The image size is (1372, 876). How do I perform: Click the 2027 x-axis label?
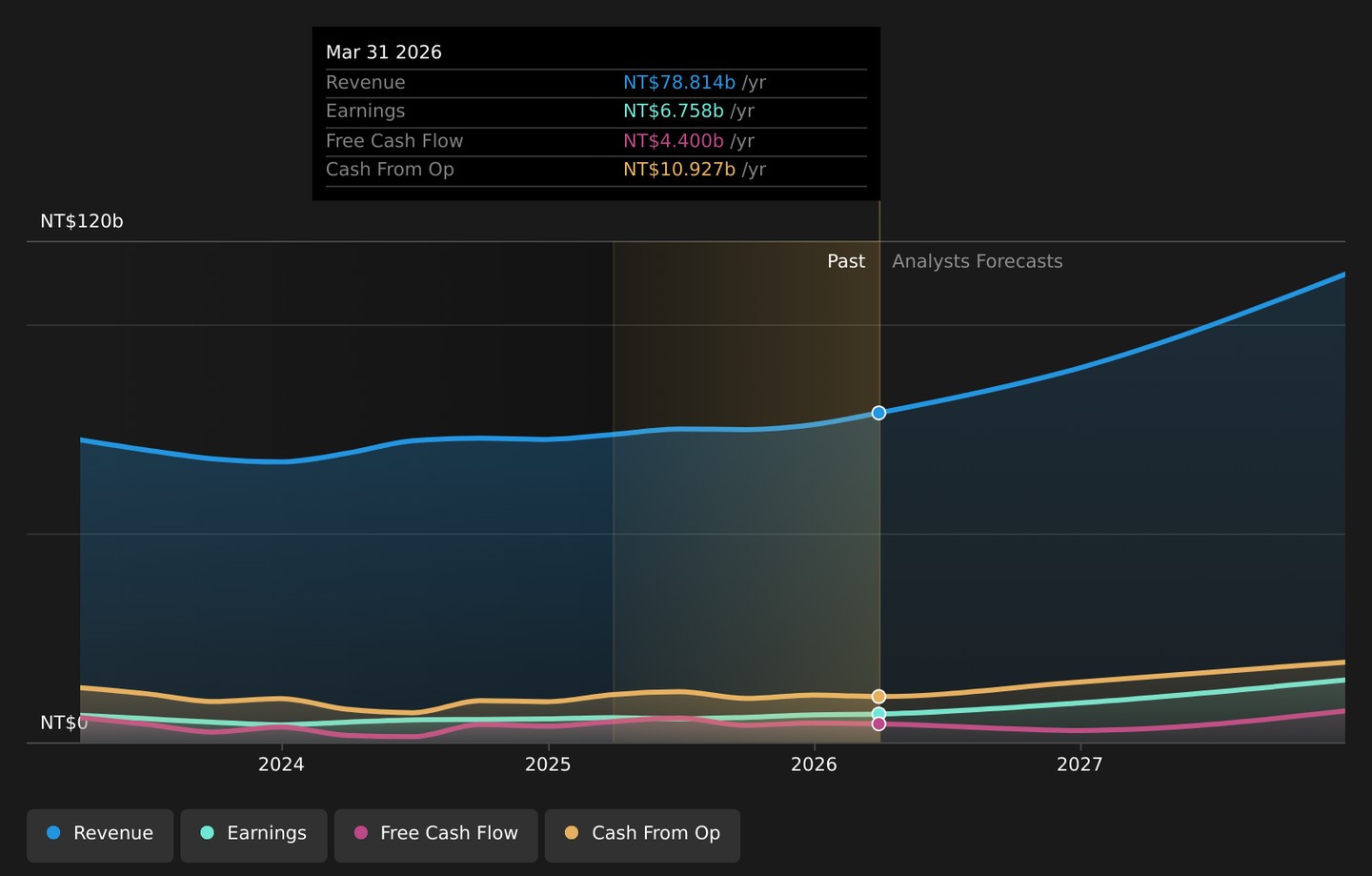[x=1079, y=764]
